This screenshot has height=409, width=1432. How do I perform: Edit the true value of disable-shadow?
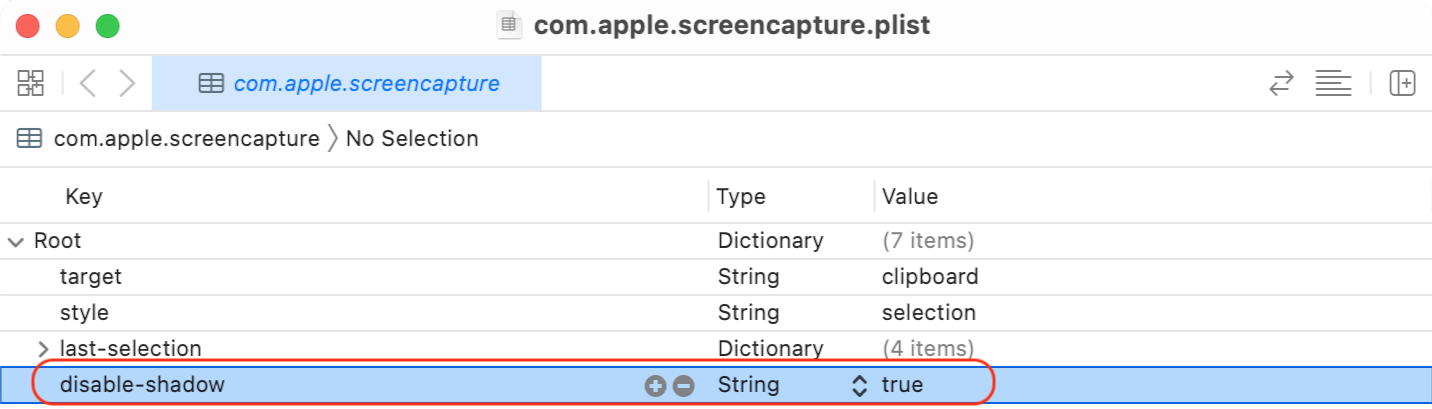902,385
